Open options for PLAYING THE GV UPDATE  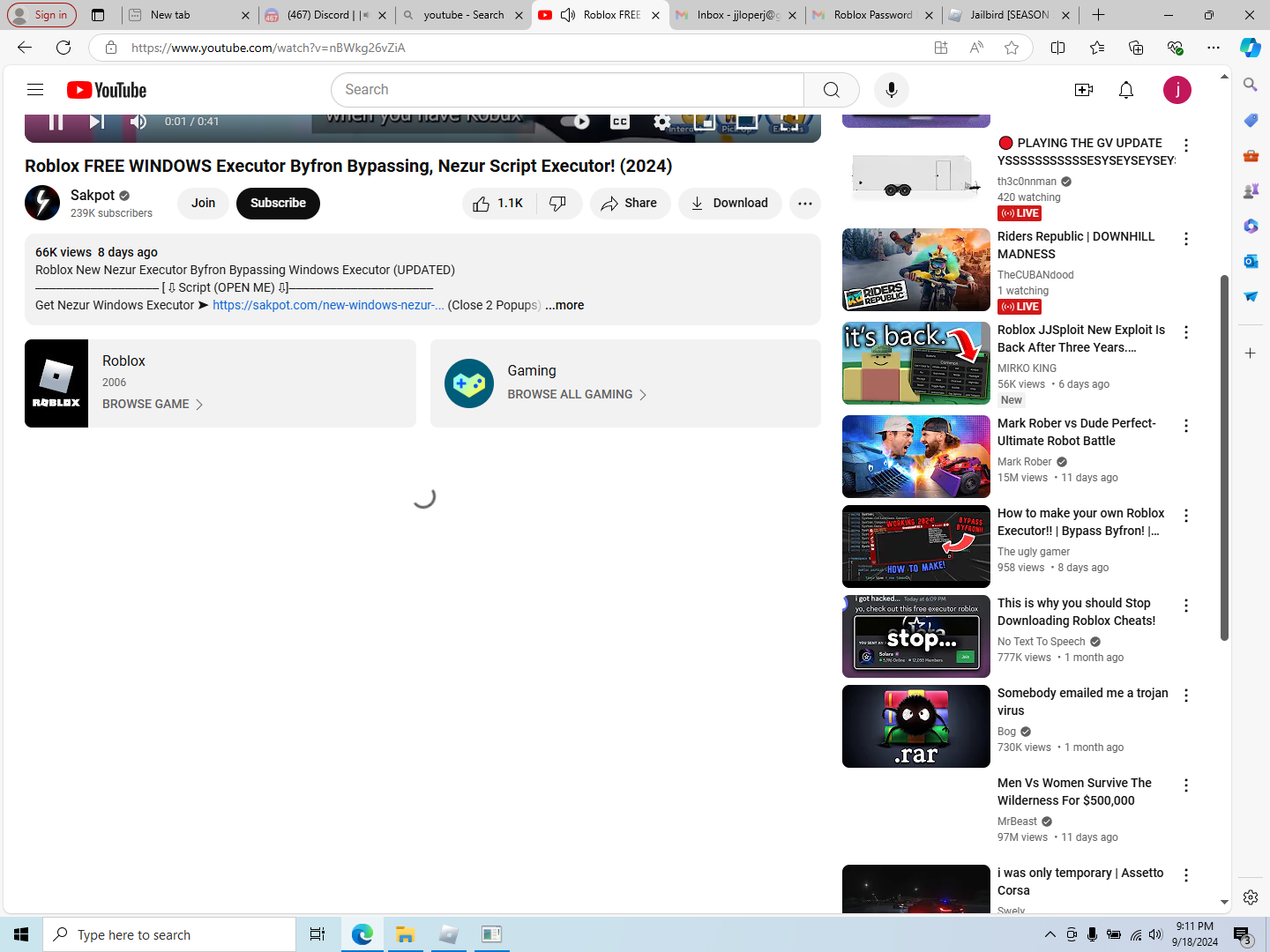pyautogui.click(x=1186, y=145)
